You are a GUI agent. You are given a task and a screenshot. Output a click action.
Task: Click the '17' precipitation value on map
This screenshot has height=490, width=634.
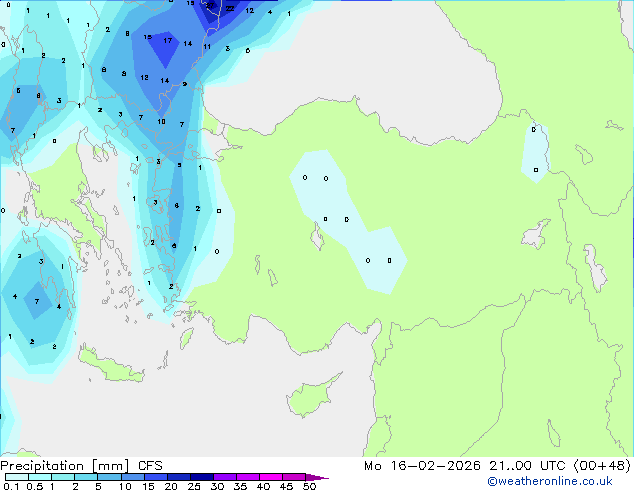[x=167, y=40]
